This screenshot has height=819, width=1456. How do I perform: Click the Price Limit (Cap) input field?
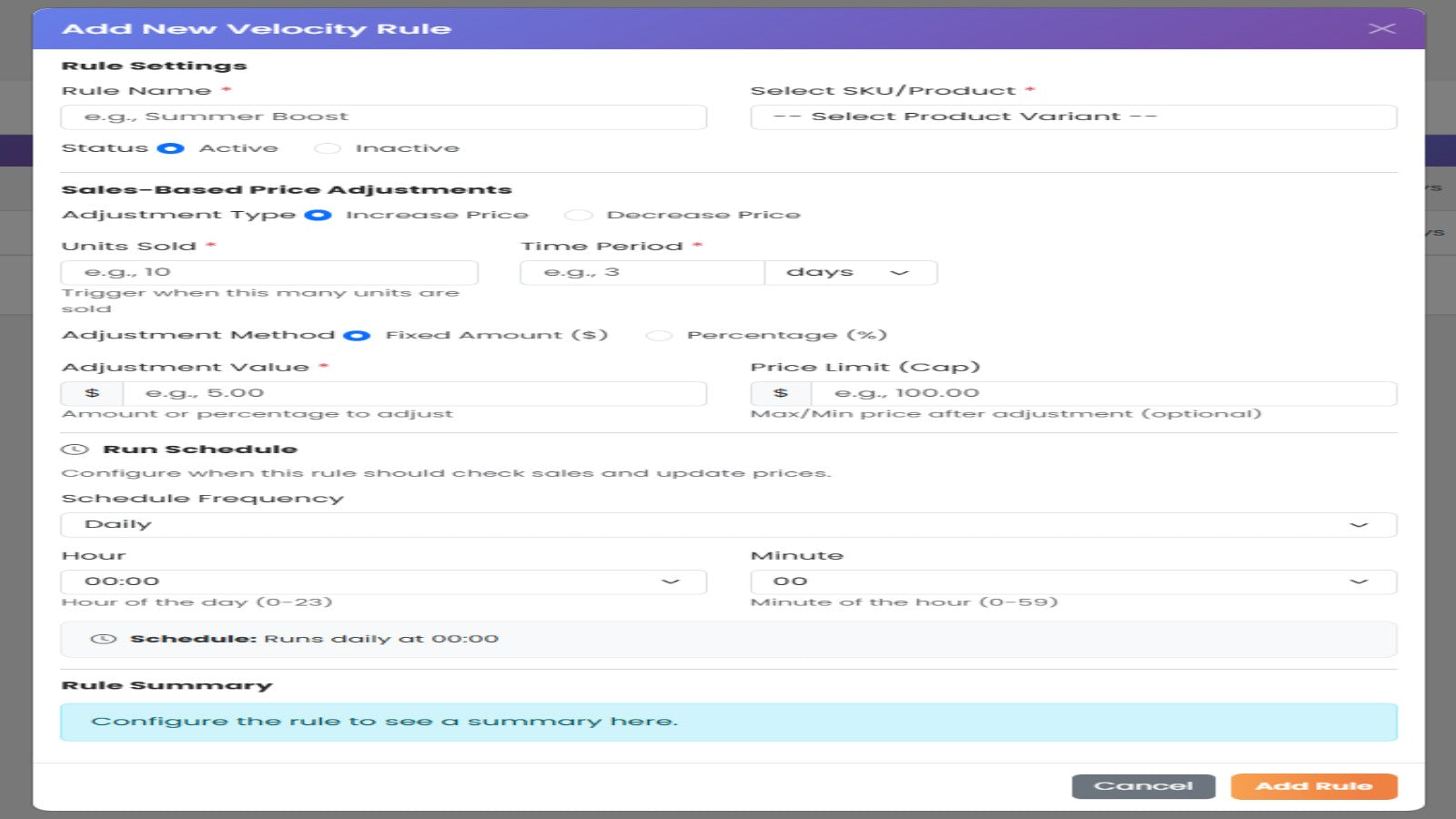pos(1103,394)
